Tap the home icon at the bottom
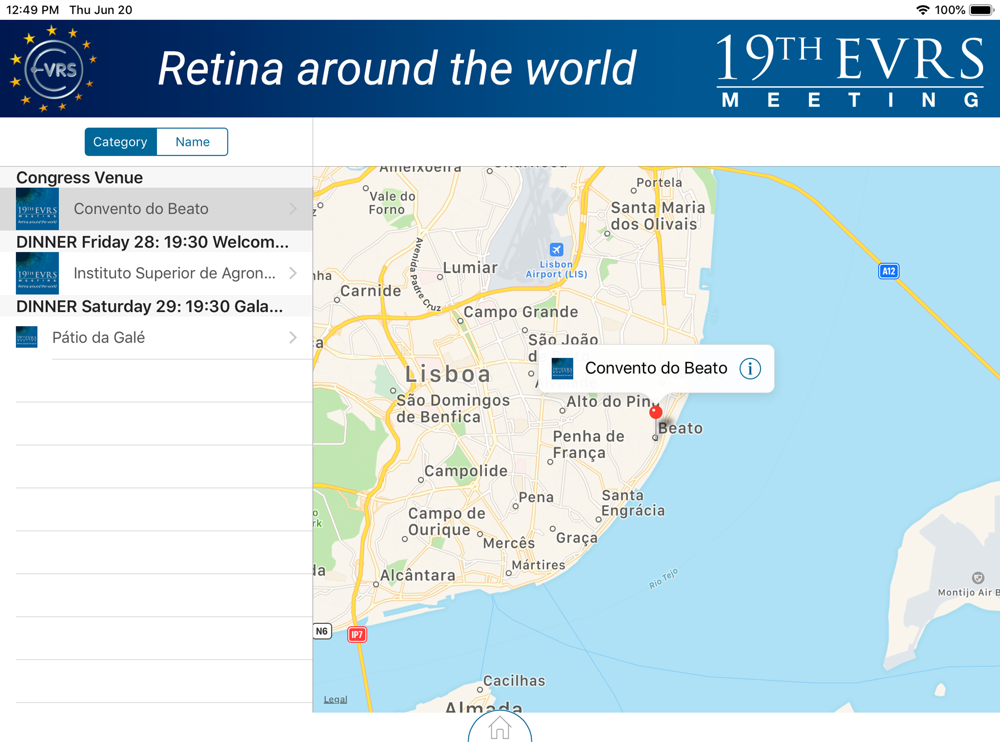 point(499,728)
